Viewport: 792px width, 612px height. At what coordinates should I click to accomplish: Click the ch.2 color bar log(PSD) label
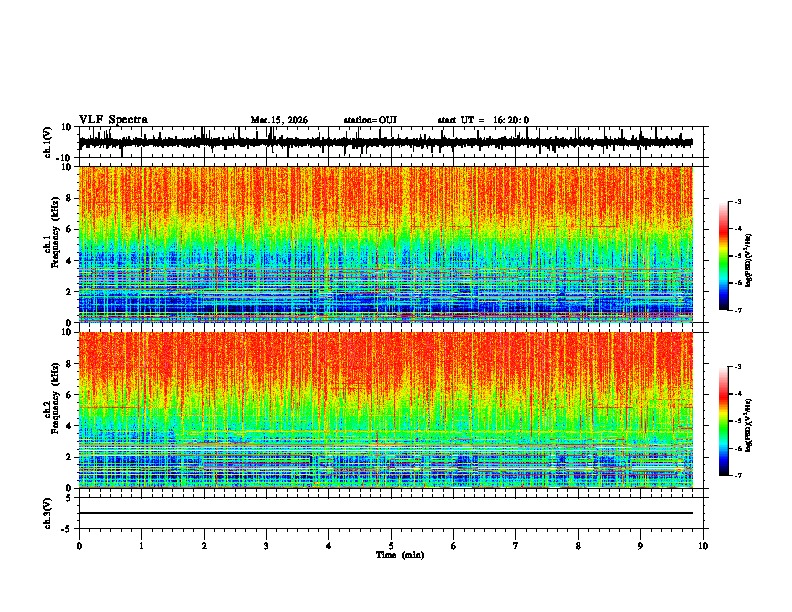(748, 425)
